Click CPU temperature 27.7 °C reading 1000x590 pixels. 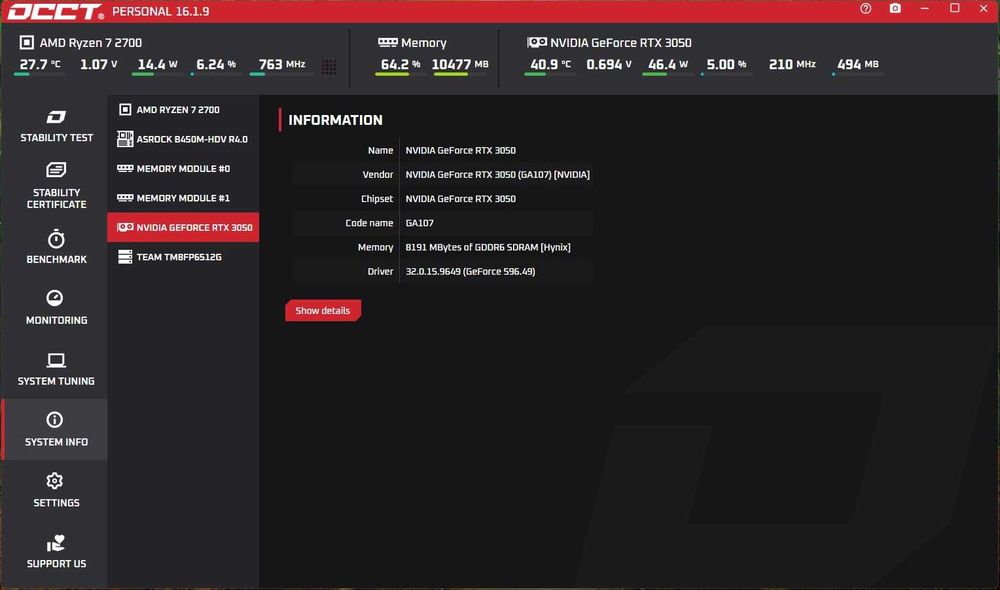(40, 64)
